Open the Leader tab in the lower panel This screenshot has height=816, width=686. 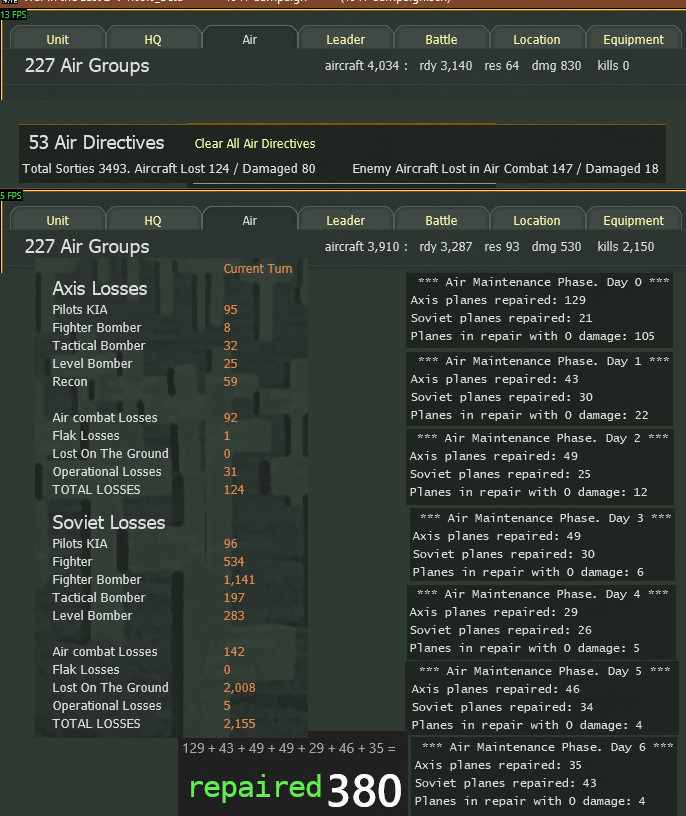345,220
